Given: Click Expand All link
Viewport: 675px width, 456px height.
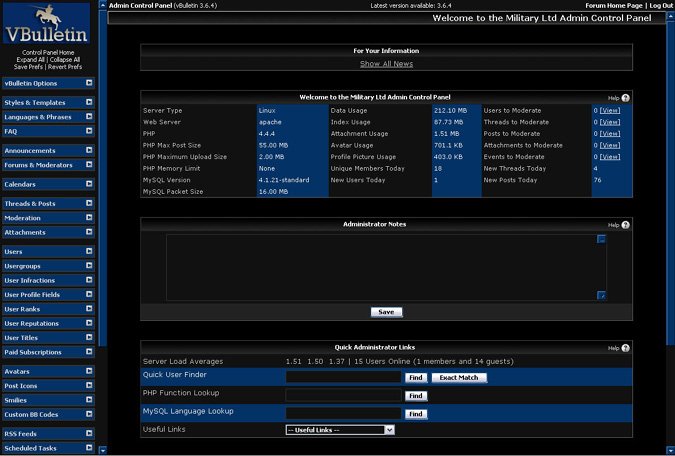Looking at the screenshot, I should coord(30,60).
